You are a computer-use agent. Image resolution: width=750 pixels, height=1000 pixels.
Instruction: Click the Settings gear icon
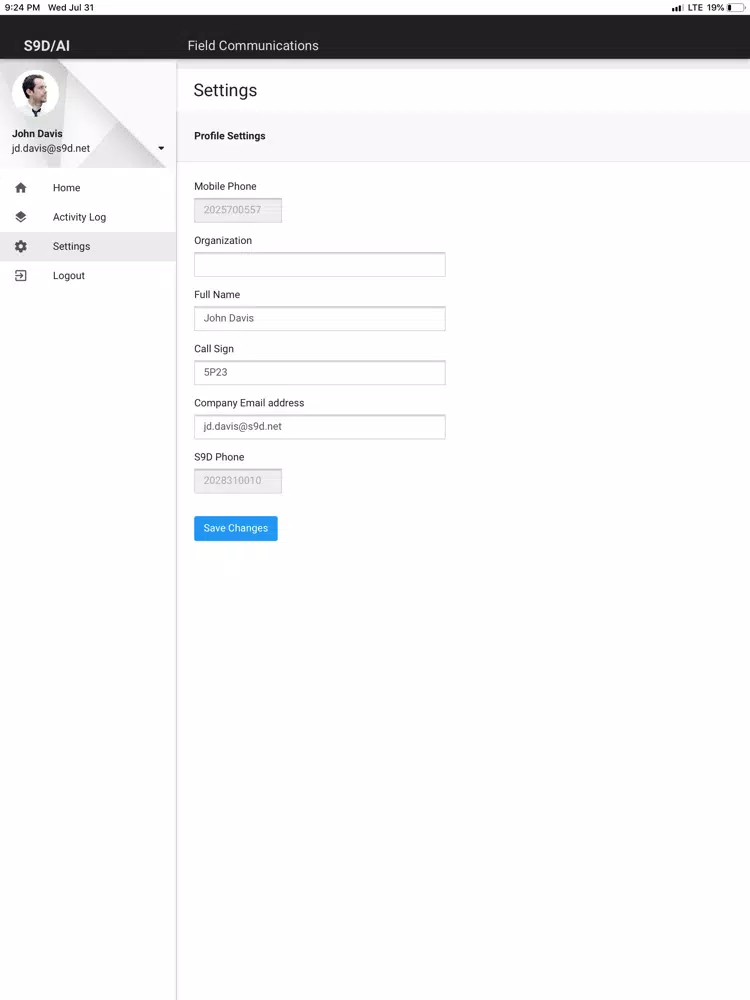[20, 246]
